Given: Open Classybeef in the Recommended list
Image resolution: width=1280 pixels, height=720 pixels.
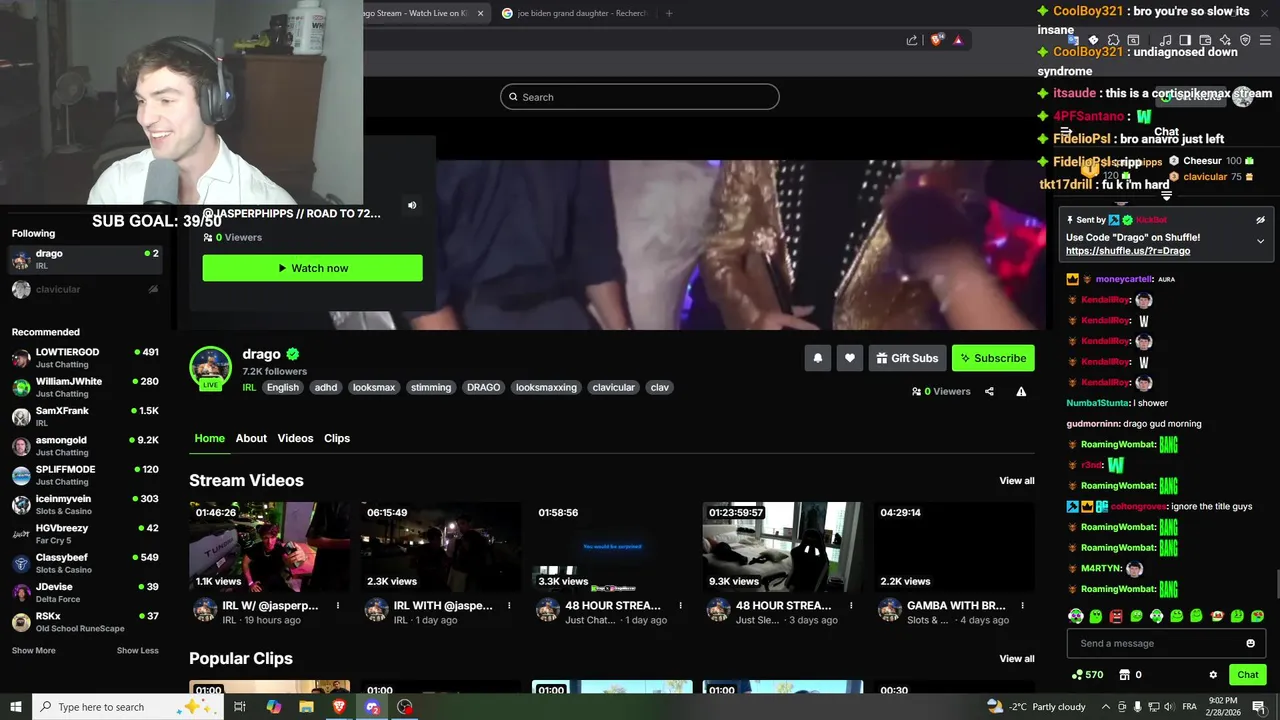Looking at the screenshot, I should (85, 563).
